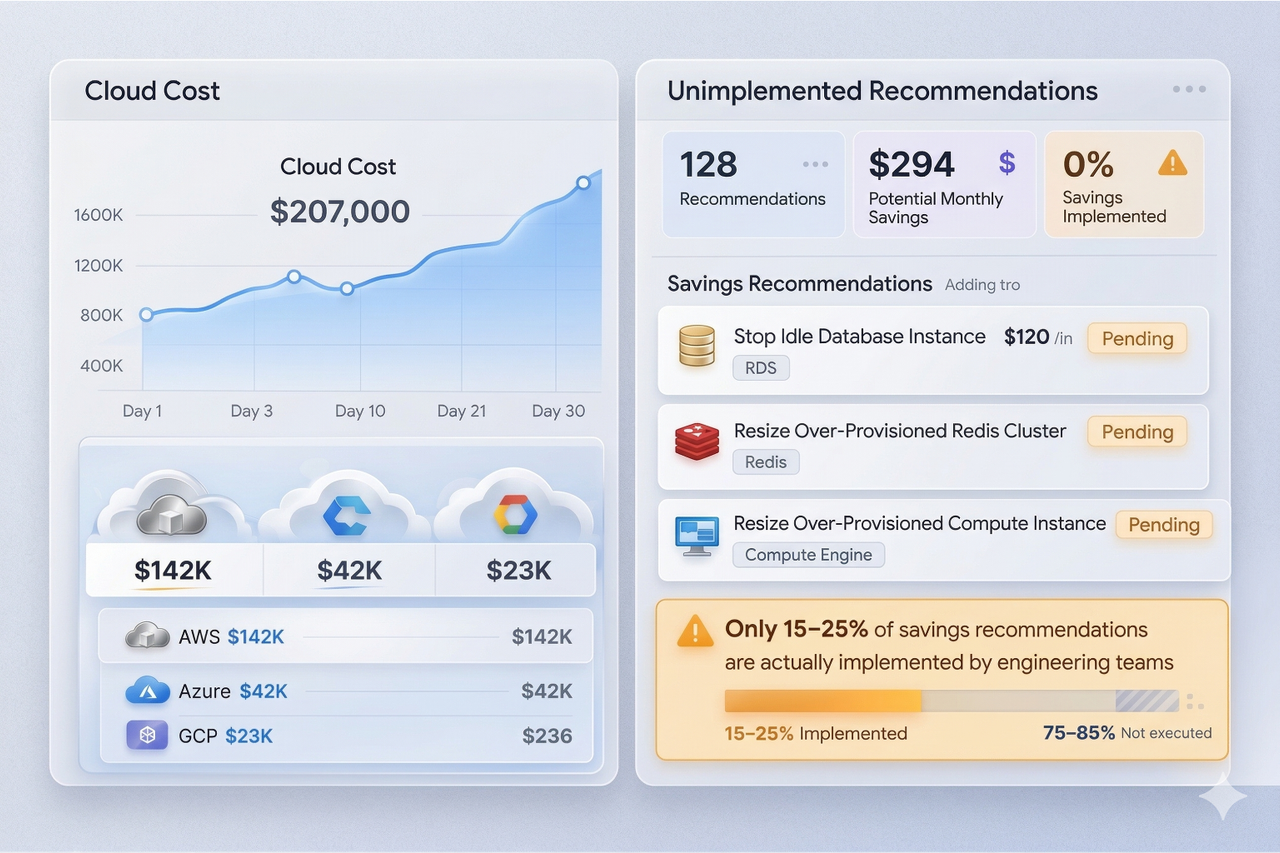Select the Day 30 data point on chart
The height and width of the screenshot is (853, 1280).
click(x=583, y=183)
